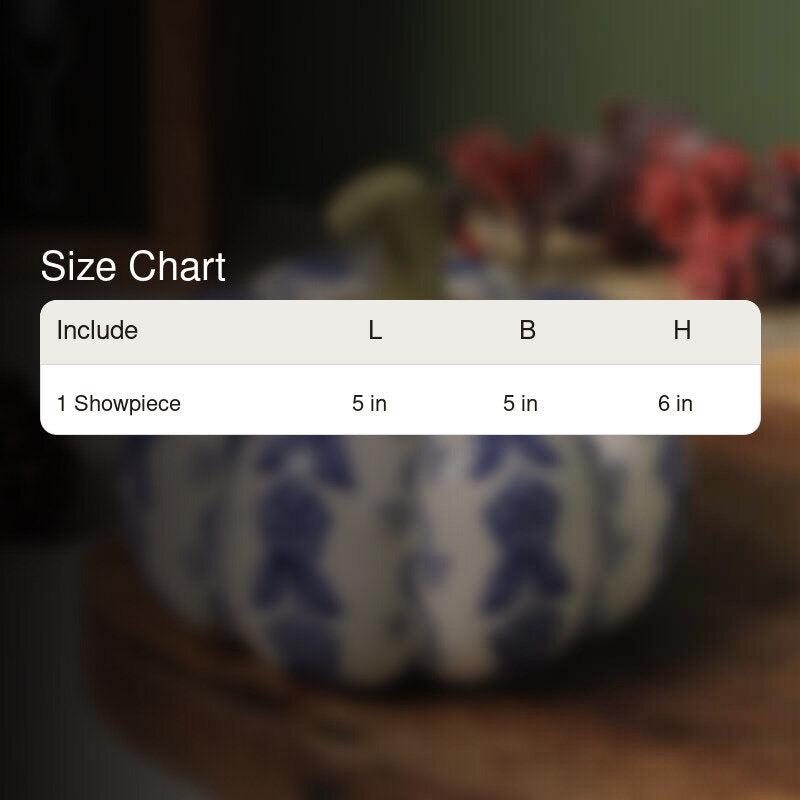Screen dimensions: 800x800
Task: Click the blurred blue pumpkin showpiece image
Action: click(x=403, y=556)
